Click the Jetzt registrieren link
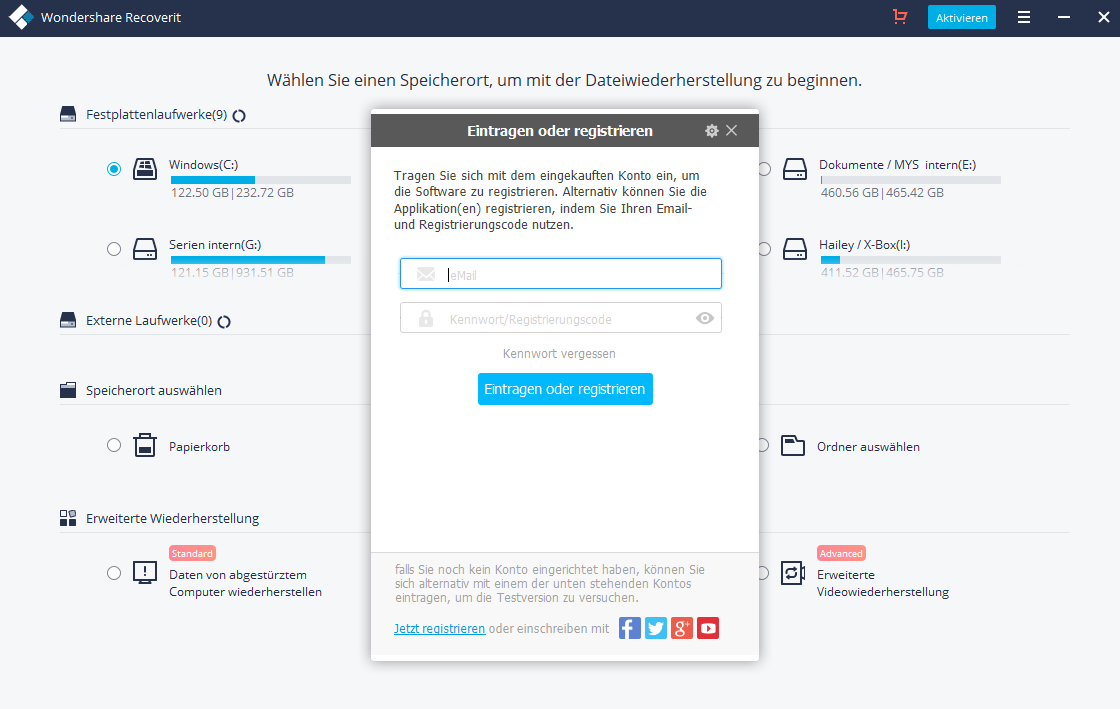The image size is (1120, 709). tap(439, 629)
